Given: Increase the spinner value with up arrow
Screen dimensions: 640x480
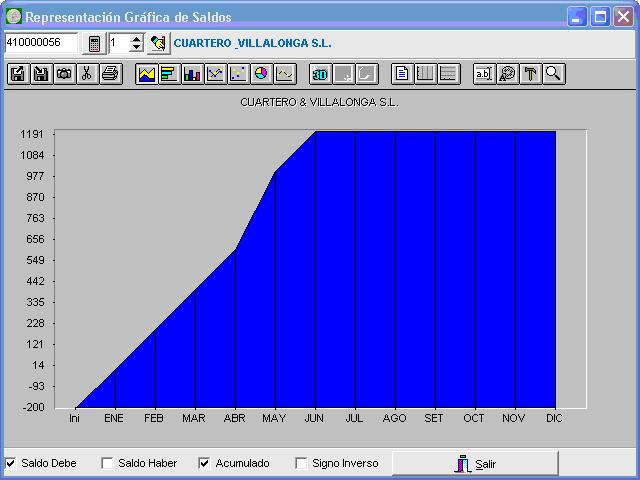Looking at the screenshot, I should [x=137, y=39].
